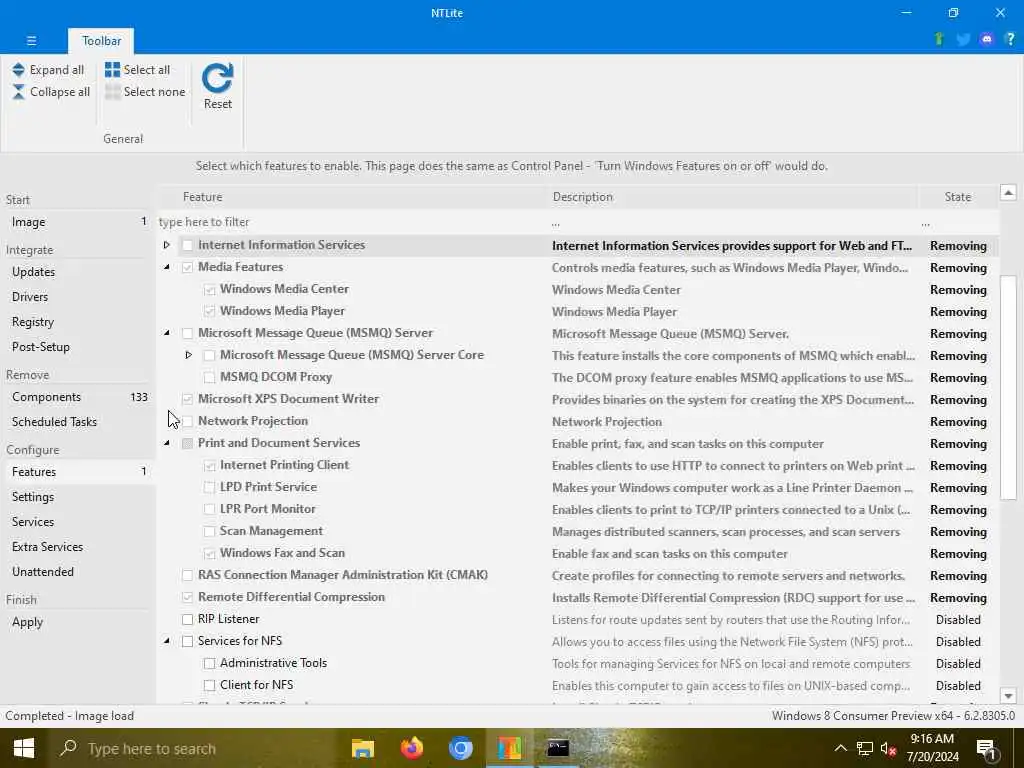The height and width of the screenshot is (768, 1024).
Task: Open the Command Prompt taskbar icon
Action: pos(558,748)
